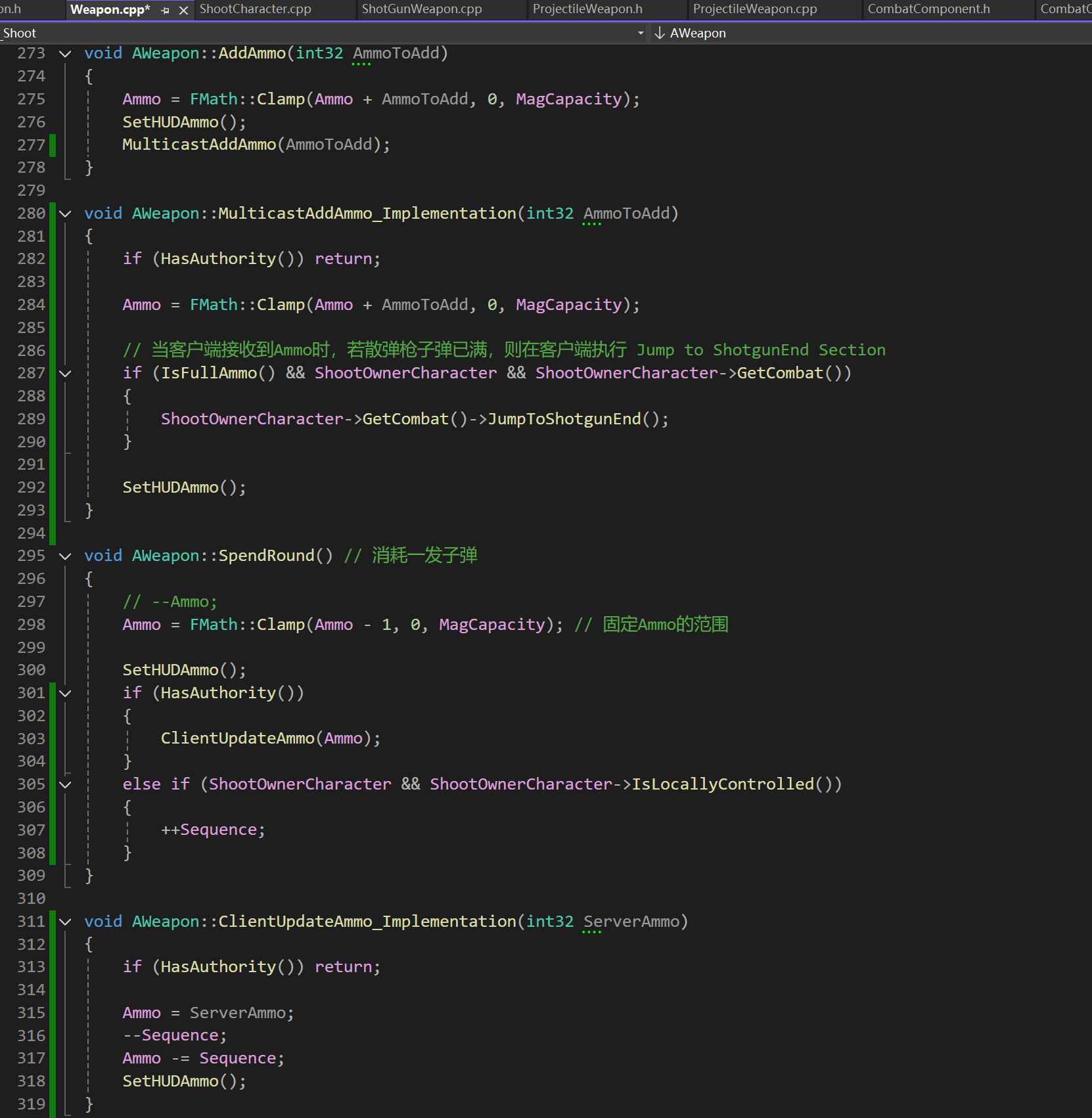
Task: Close the Weapon.cpp tab
Action: pos(184,11)
